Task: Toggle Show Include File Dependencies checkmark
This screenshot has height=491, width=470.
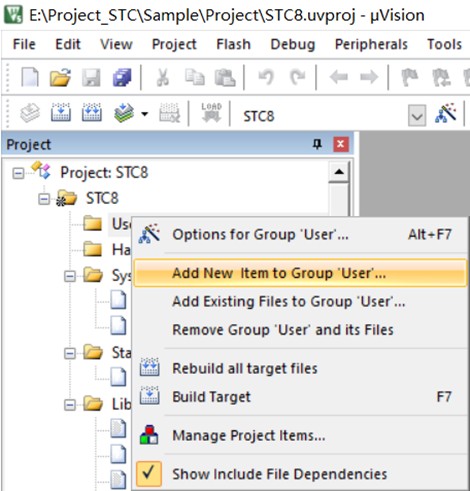Action: [x=149, y=474]
